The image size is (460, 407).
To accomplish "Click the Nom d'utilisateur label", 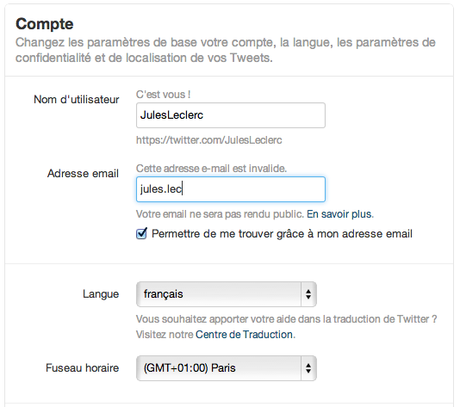I will pos(76,99).
